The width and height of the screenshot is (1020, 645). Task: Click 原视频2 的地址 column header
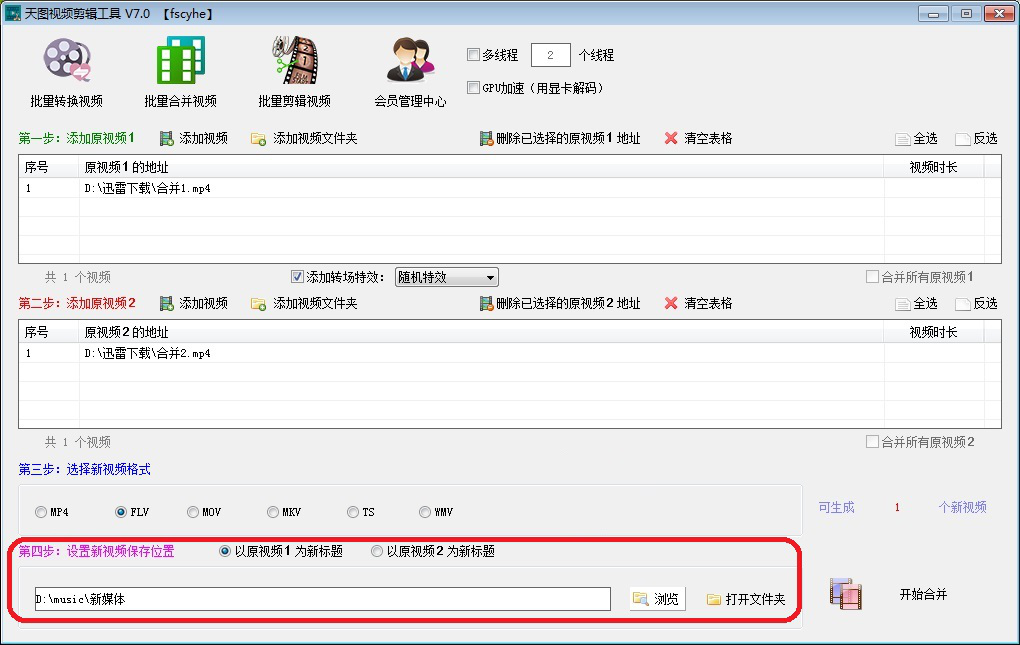481,332
